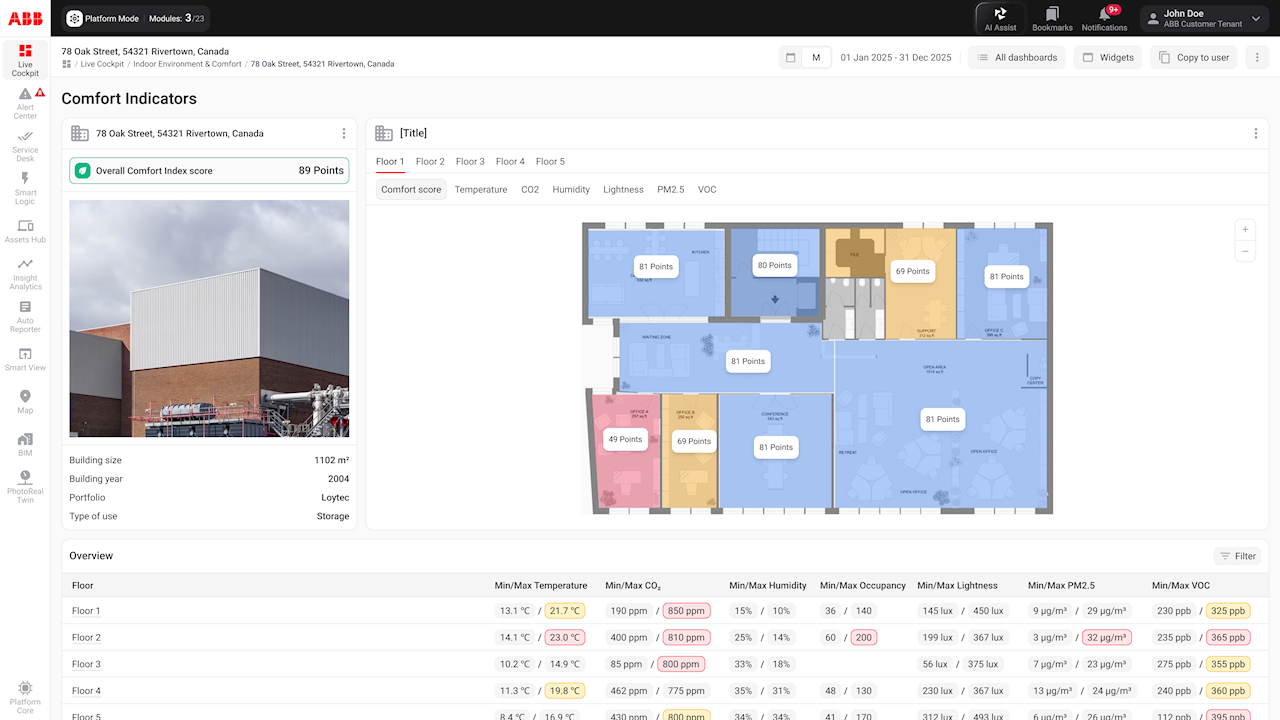This screenshot has height=720, width=1280.
Task: Select Comfort score metric
Action: click(411, 189)
